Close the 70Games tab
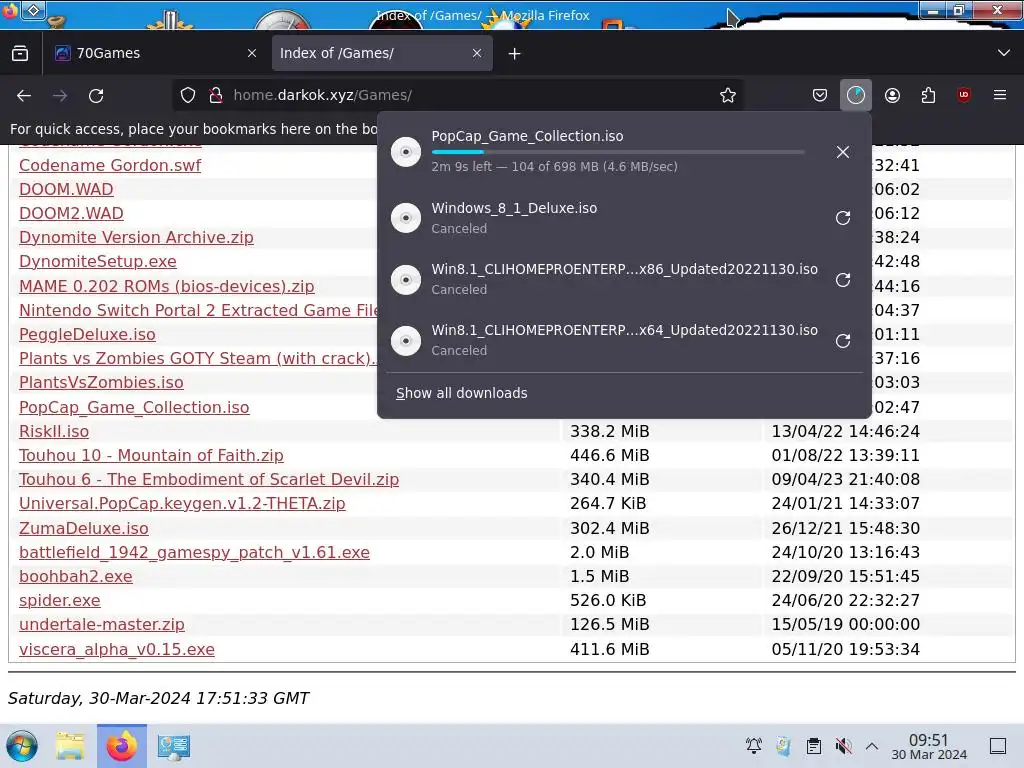 [252, 54]
